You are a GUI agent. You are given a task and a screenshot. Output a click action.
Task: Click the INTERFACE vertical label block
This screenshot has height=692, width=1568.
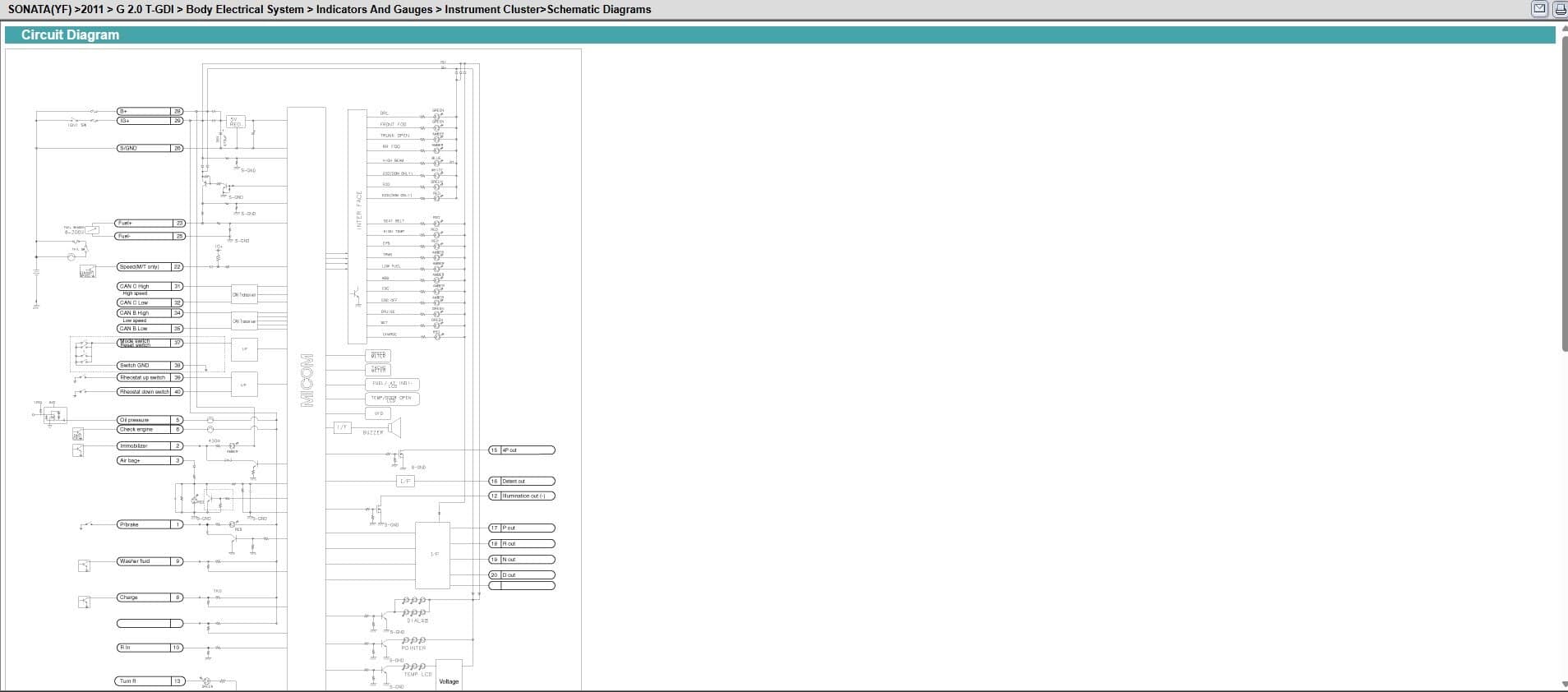point(357,210)
